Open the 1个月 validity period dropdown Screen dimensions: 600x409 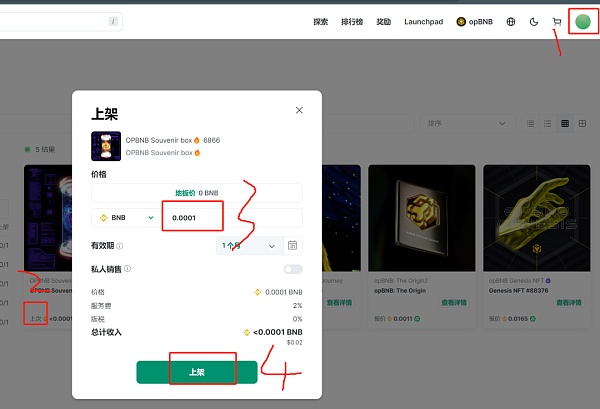[x=249, y=246]
